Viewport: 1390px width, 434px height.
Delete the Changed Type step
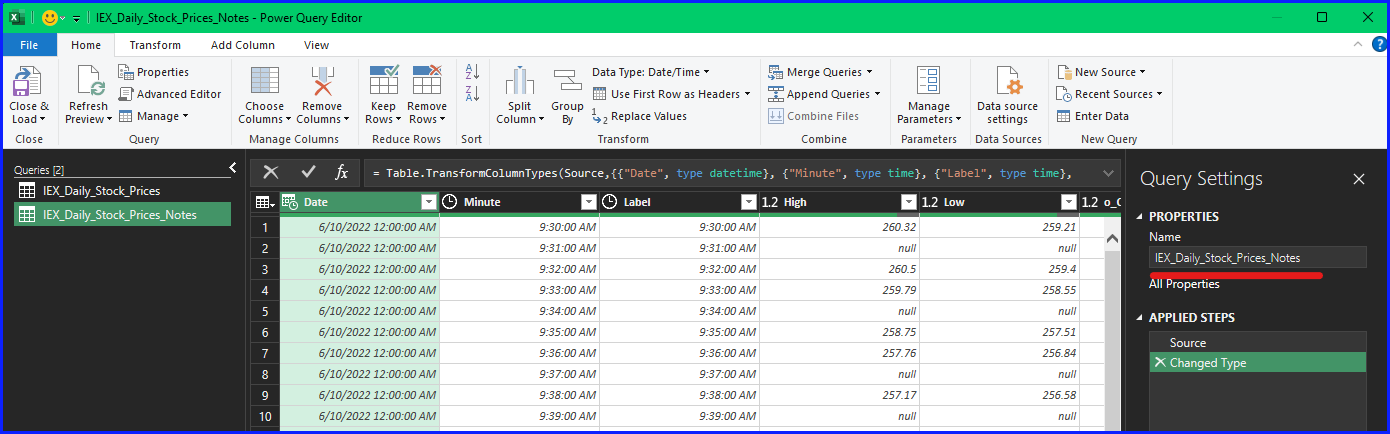[x=1160, y=362]
